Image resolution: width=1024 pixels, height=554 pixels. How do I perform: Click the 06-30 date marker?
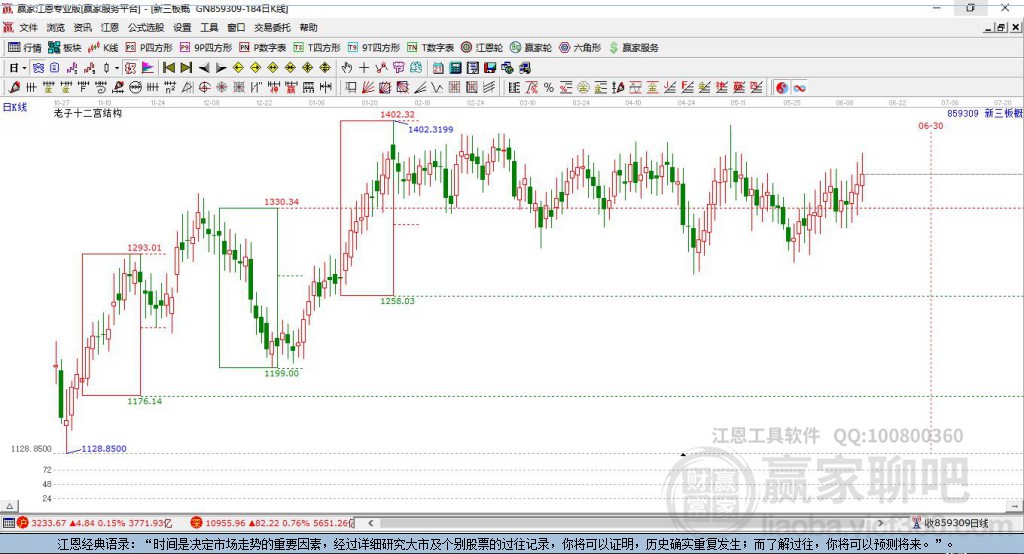click(x=931, y=126)
